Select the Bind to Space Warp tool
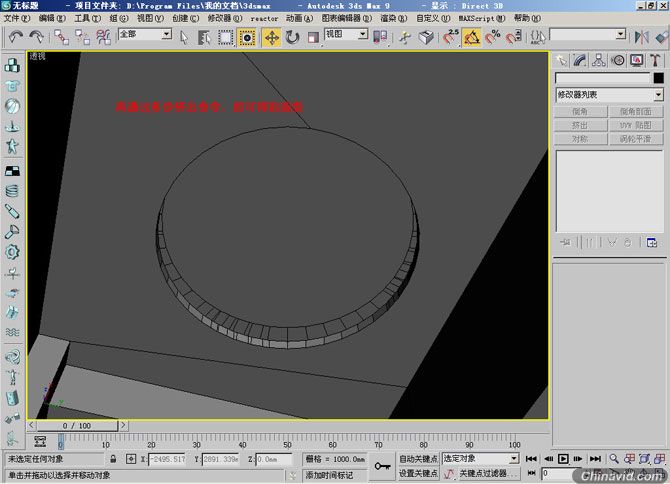The height and width of the screenshot is (484, 670). click(x=103, y=38)
